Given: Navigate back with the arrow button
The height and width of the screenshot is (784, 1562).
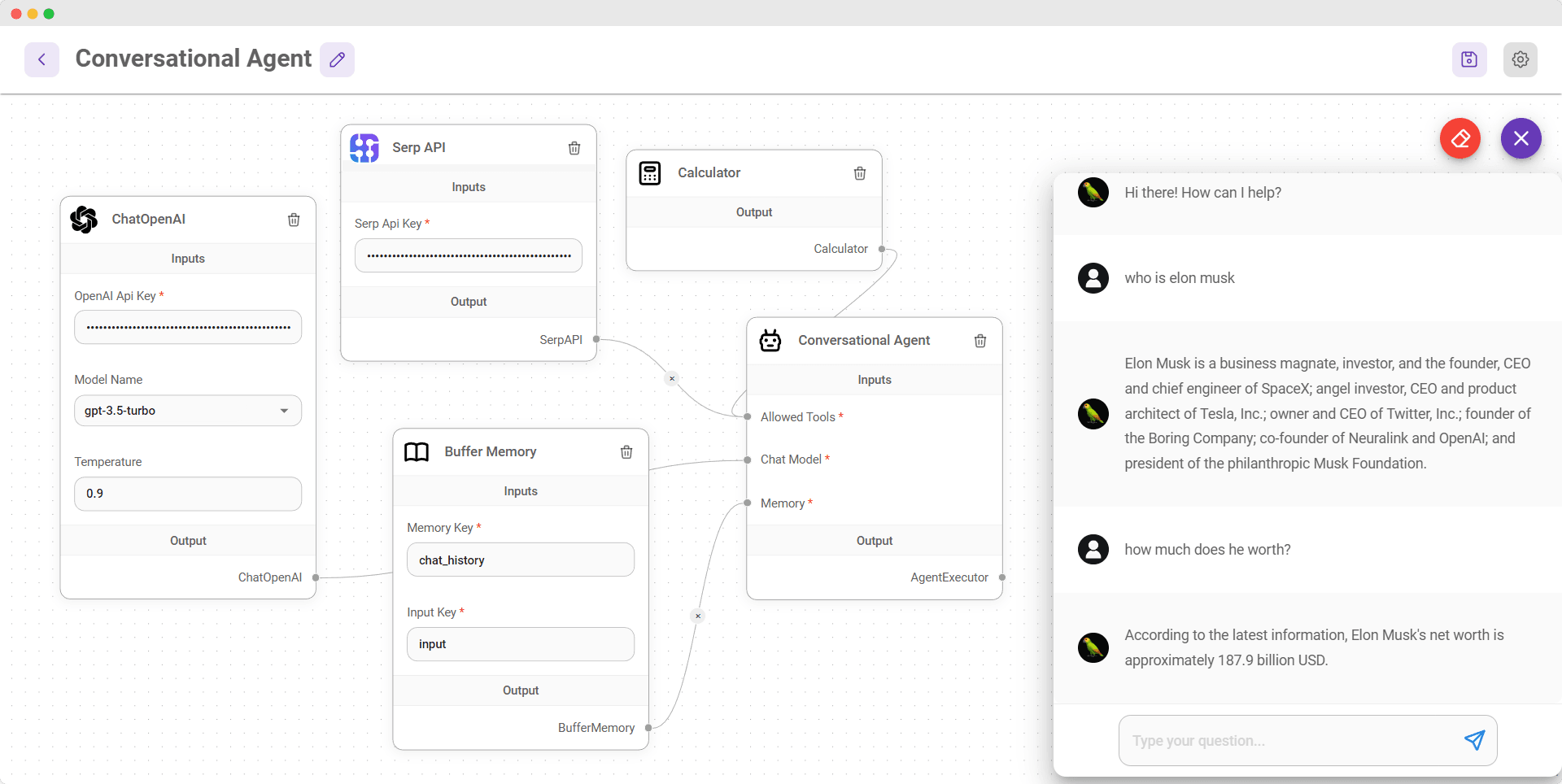Looking at the screenshot, I should tap(41, 59).
